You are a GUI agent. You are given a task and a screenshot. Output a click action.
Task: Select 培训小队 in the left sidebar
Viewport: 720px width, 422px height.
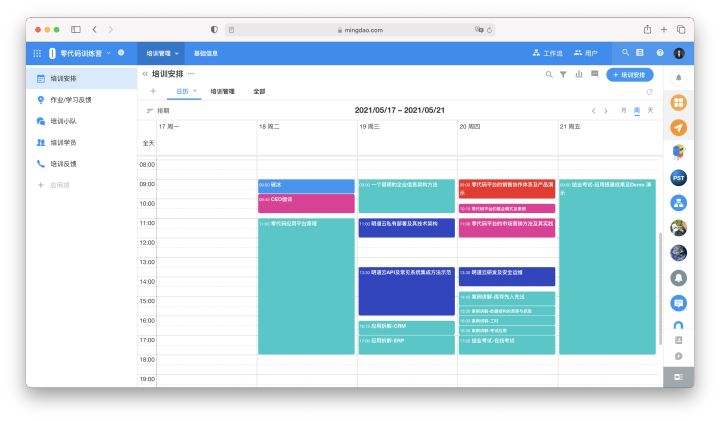tap(82, 121)
